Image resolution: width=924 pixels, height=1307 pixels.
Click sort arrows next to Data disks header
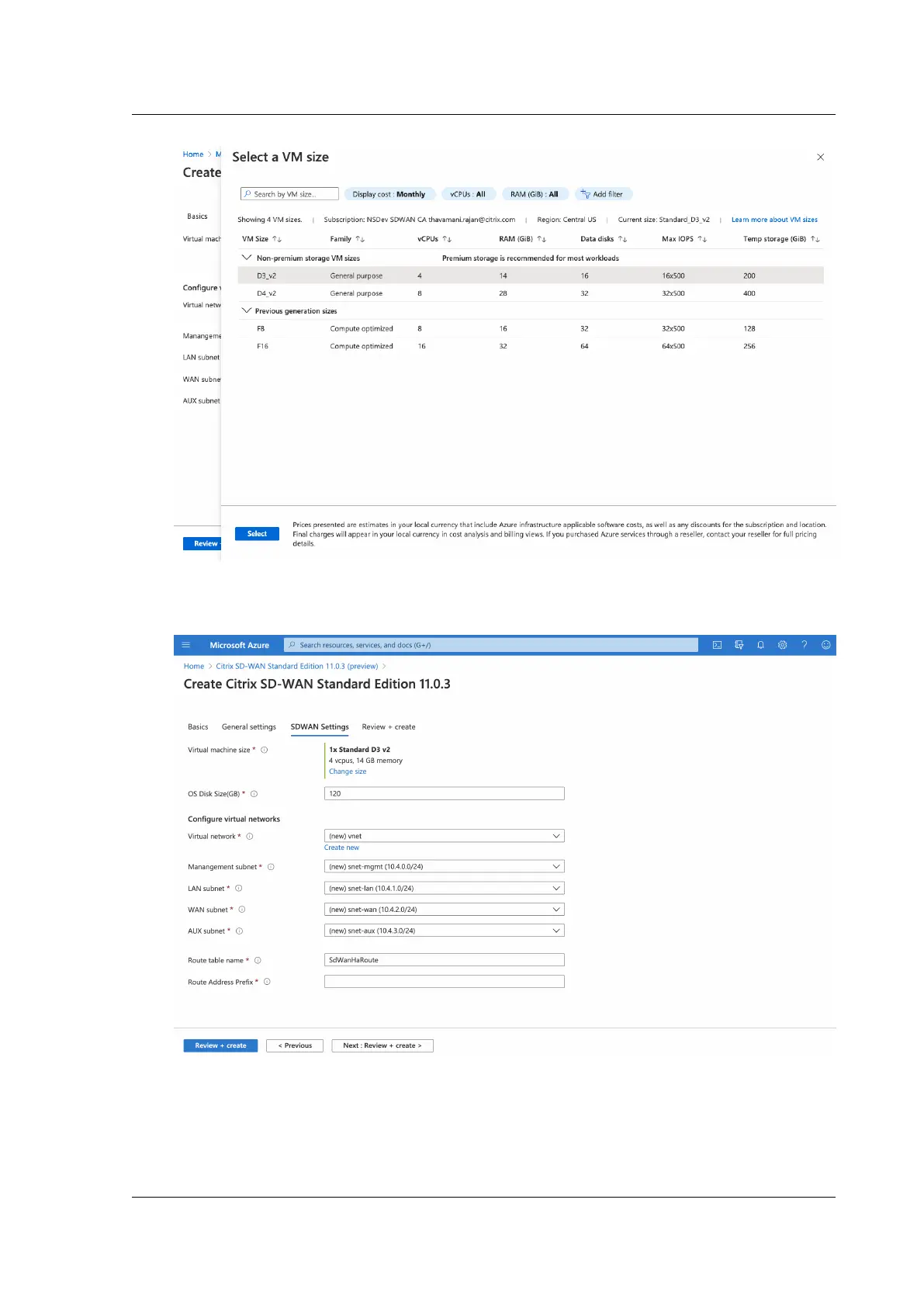click(x=622, y=239)
